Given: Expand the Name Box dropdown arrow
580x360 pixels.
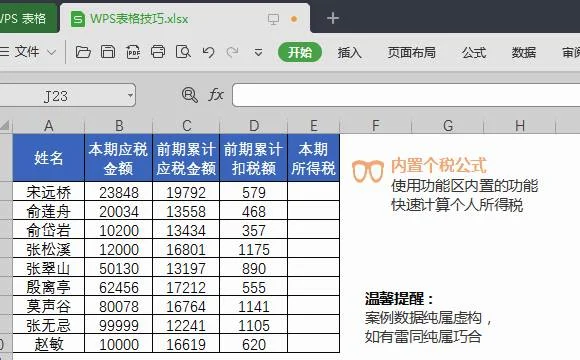Looking at the screenshot, I should click(x=131, y=95).
